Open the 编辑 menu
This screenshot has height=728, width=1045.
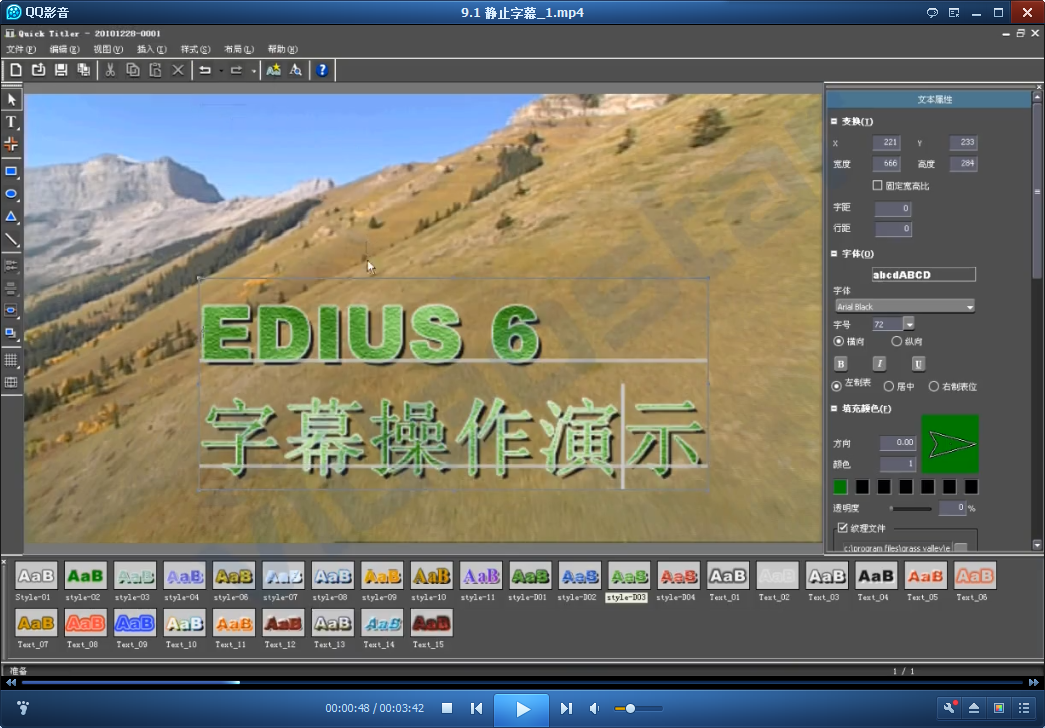[65, 49]
